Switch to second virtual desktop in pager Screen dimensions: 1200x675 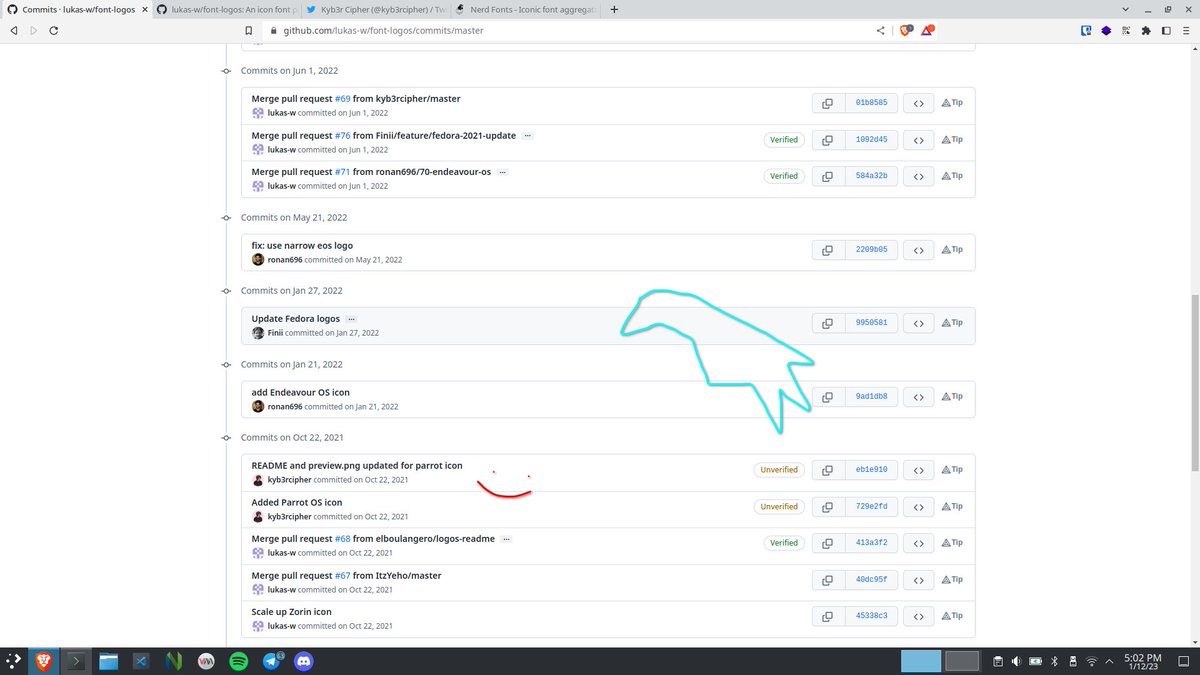point(961,661)
